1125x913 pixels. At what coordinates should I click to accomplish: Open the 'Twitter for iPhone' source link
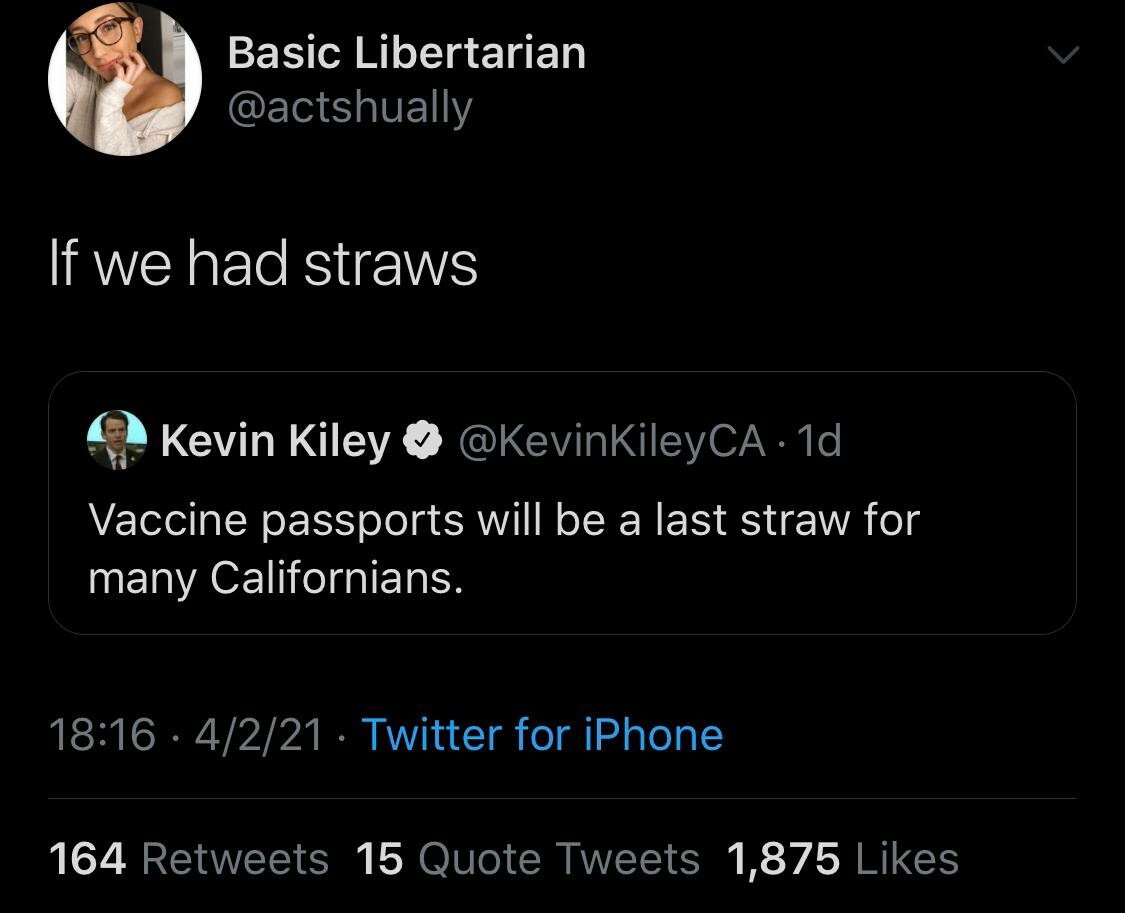pyautogui.click(x=542, y=735)
